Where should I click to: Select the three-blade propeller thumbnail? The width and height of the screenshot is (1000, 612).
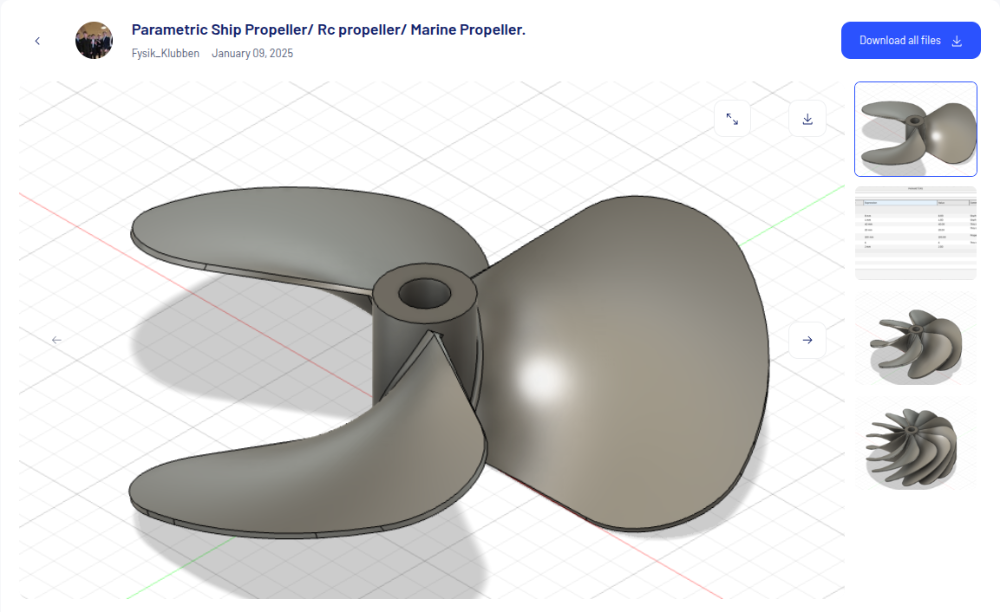[915, 129]
